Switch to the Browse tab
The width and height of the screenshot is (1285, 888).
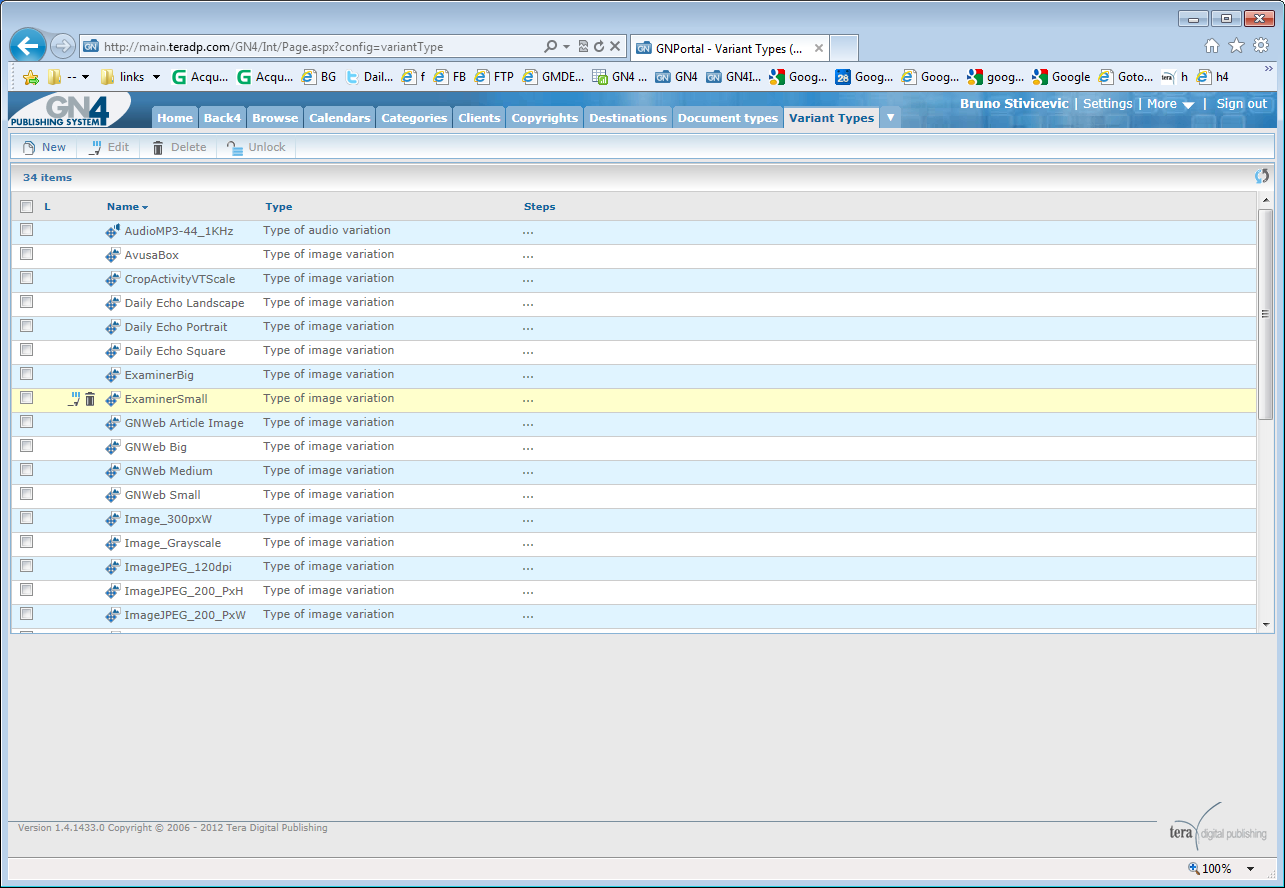pyautogui.click(x=275, y=117)
